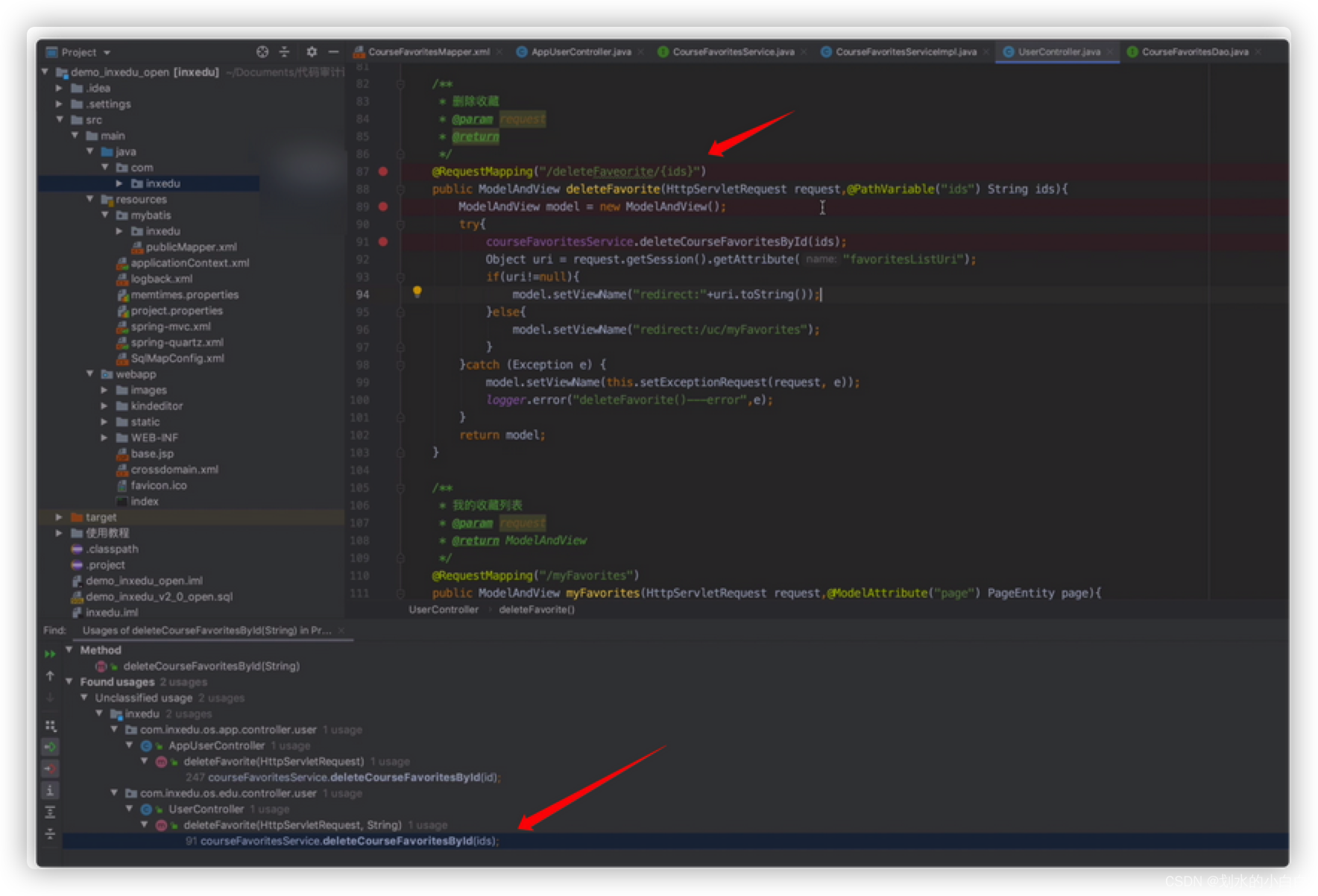Viewport: 1318px width, 896px height.
Task: Toggle breakpoint on line 87
Action: click(383, 171)
